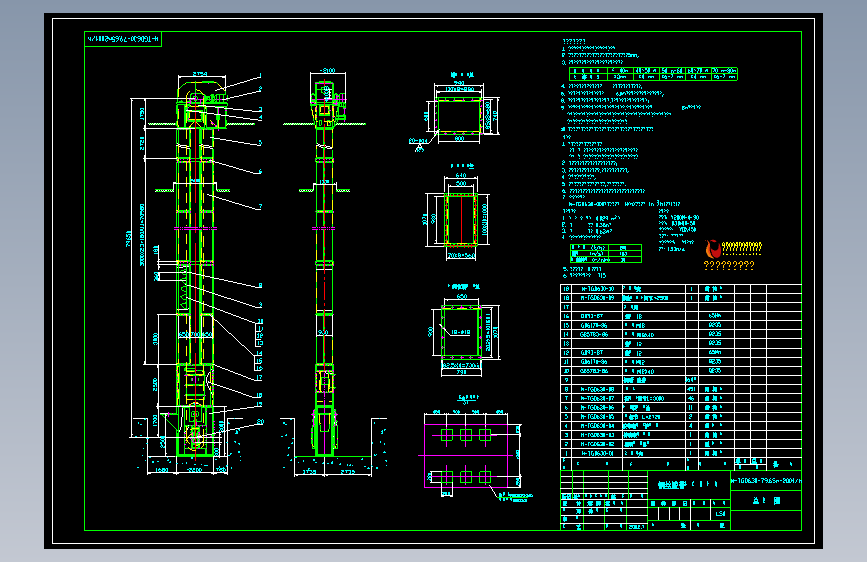Select part callout number 20 near the elevator boot
867x562 pixels.
click(260, 422)
